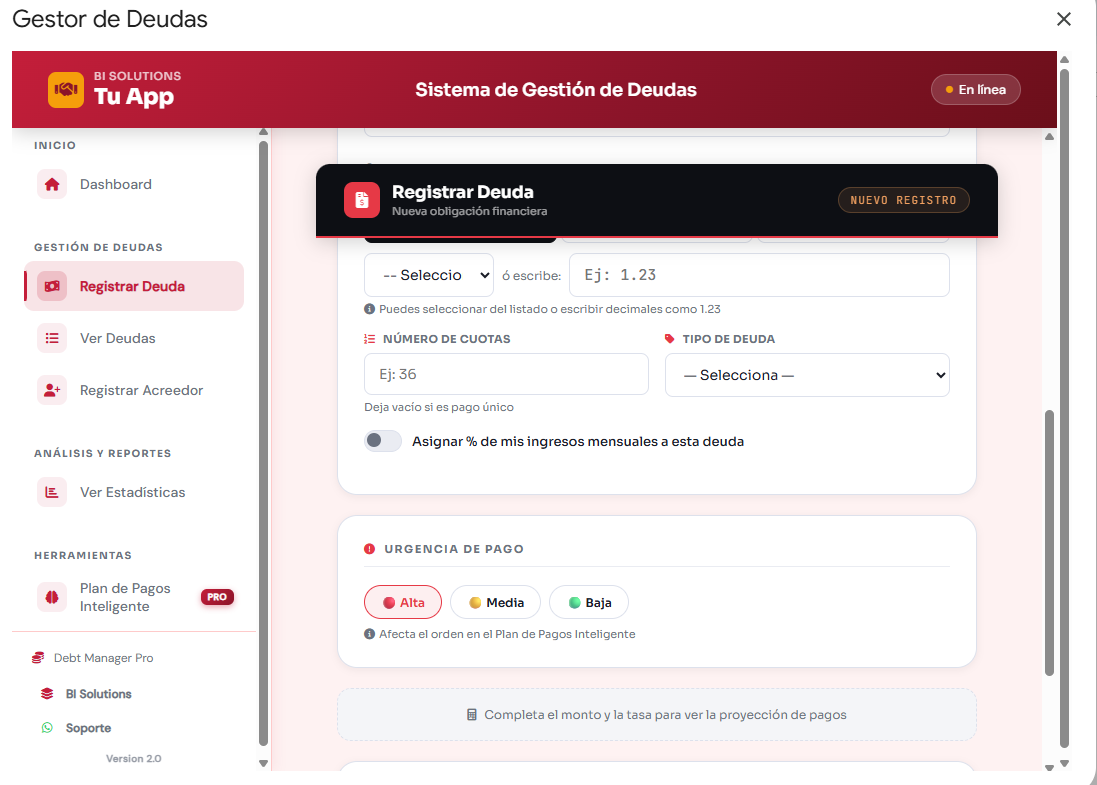Viewport: 1097px width, 785px height.
Task: Go to Registrar Deuda menu item
Action: pos(134,286)
